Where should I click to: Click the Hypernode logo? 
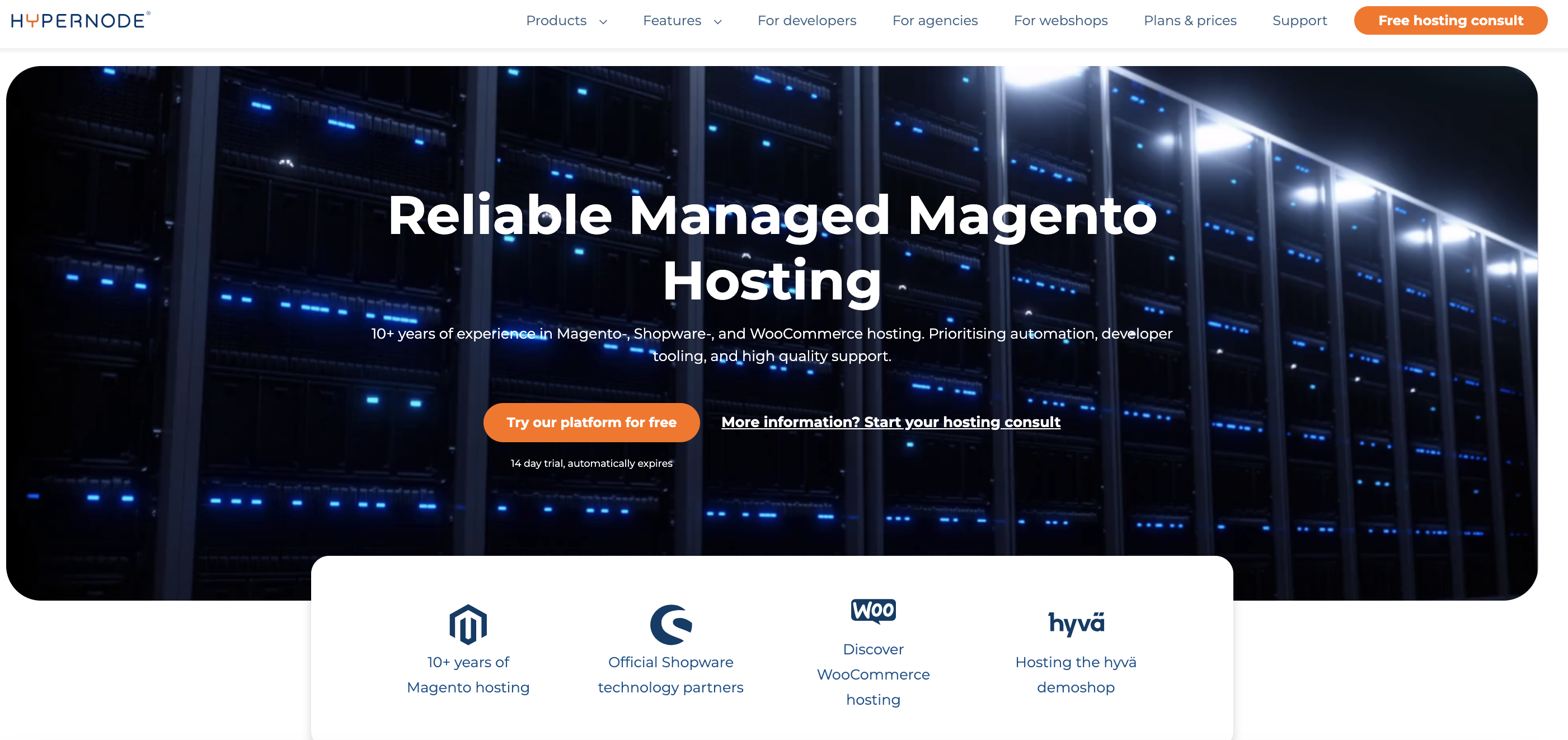81,20
